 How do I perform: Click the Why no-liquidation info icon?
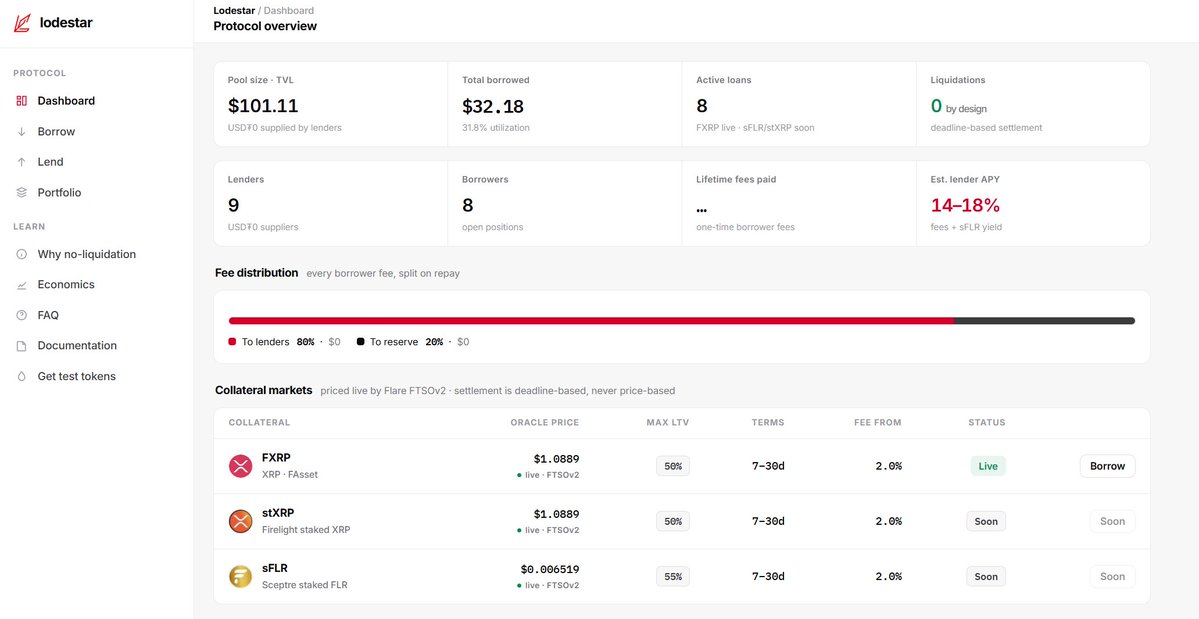(21, 254)
